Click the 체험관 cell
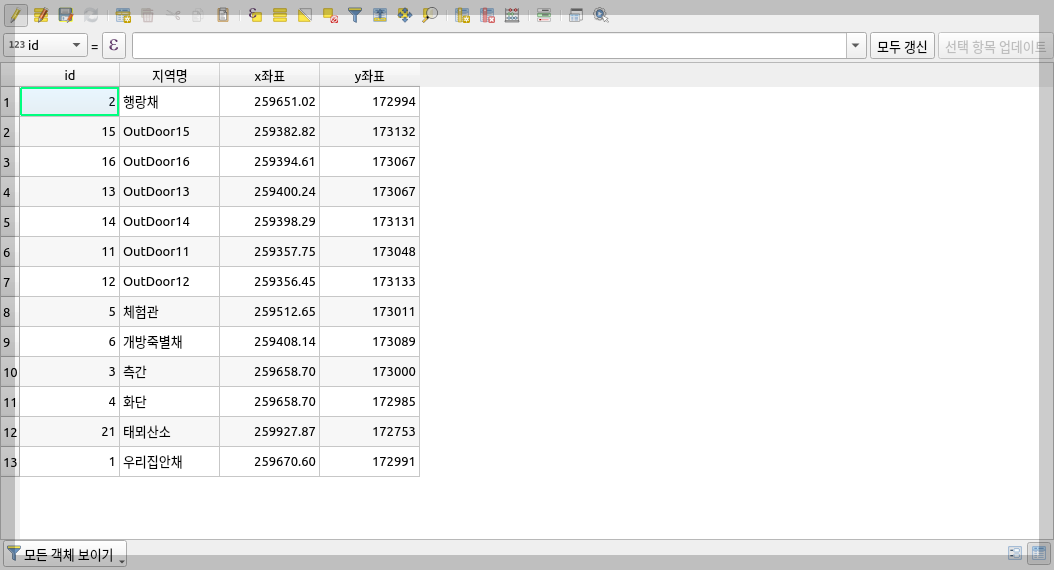This screenshot has height=570, width=1054. click(x=169, y=312)
